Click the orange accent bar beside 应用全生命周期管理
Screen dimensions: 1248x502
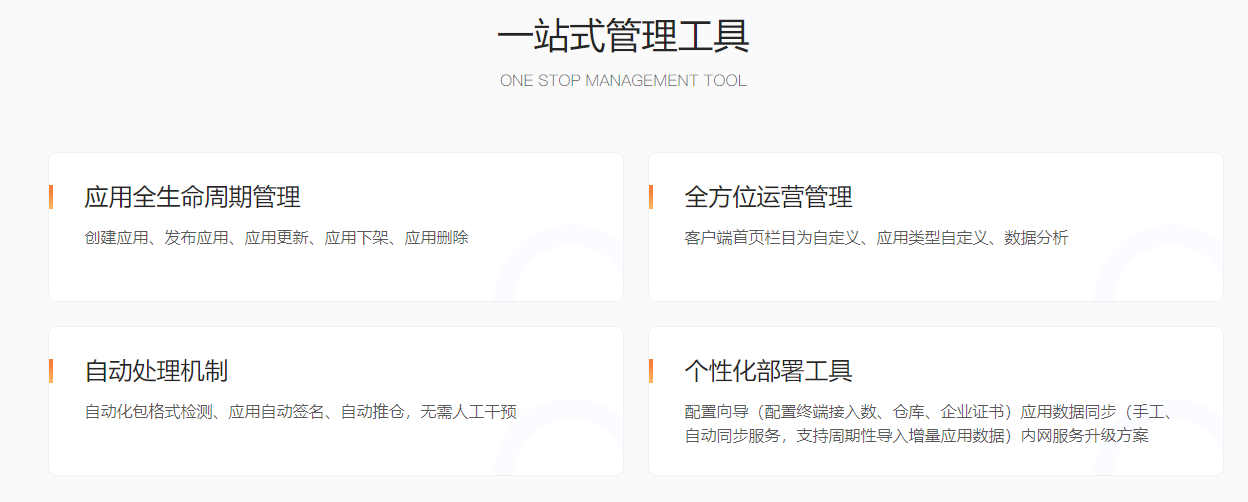pyautogui.click(x=50, y=197)
